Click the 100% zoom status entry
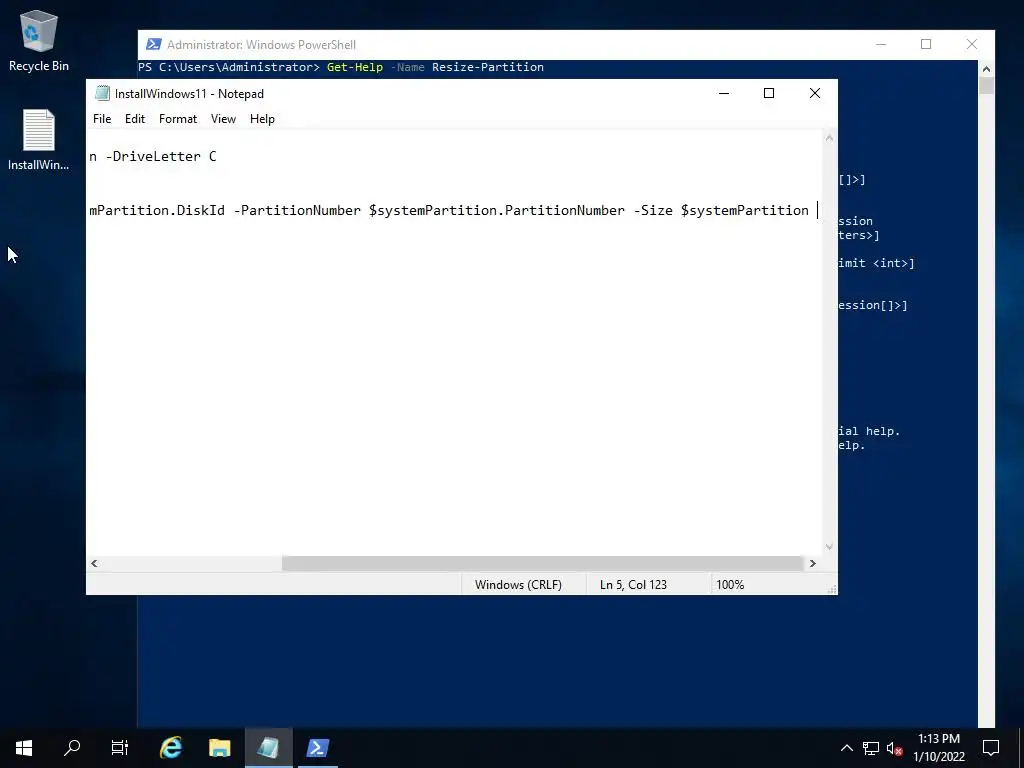1024x768 pixels. pyautogui.click(x=730, y=584)
